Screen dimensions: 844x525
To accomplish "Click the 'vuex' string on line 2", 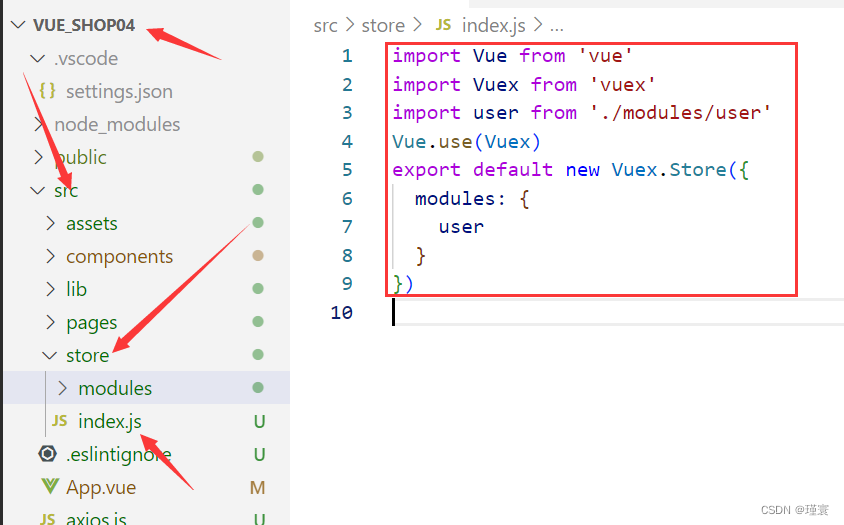I will pos(623,85).
